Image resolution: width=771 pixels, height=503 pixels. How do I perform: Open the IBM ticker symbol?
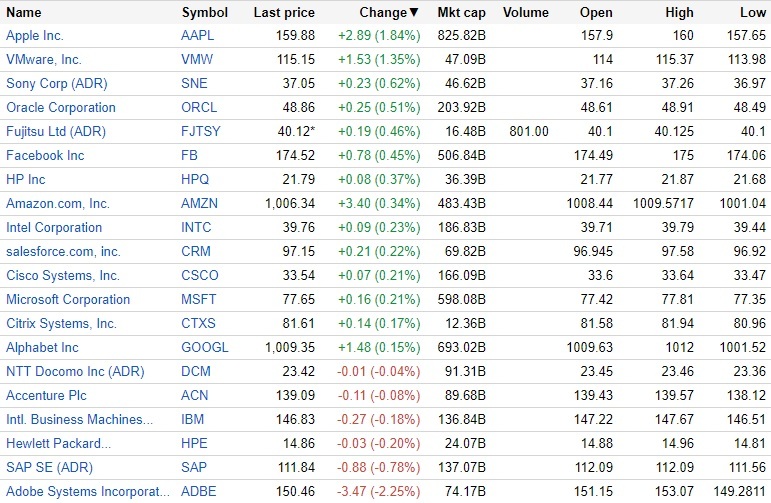tap(192, 420)
